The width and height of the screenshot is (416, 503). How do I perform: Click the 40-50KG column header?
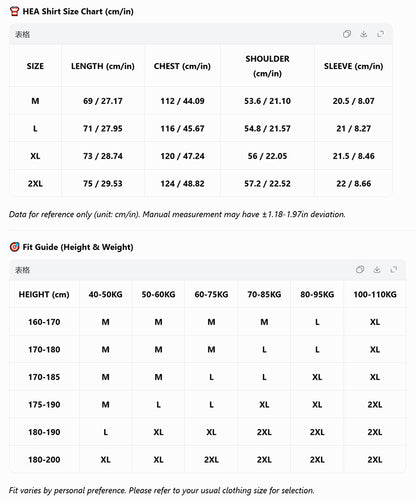(105, 294)
